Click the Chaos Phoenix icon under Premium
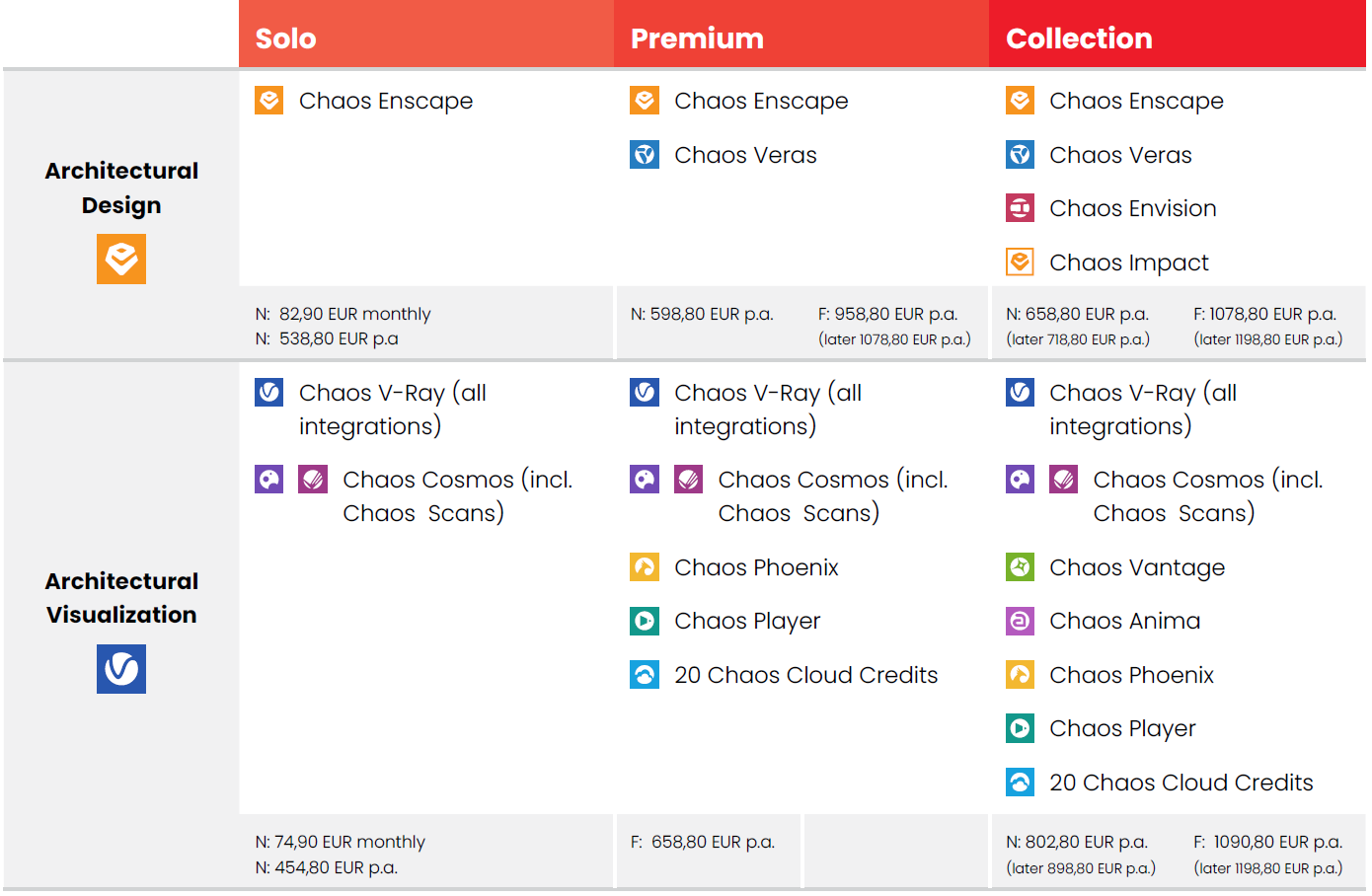The width and height of the screenshot is (1372, 896). pyautogui.click(x=645, y=567)
